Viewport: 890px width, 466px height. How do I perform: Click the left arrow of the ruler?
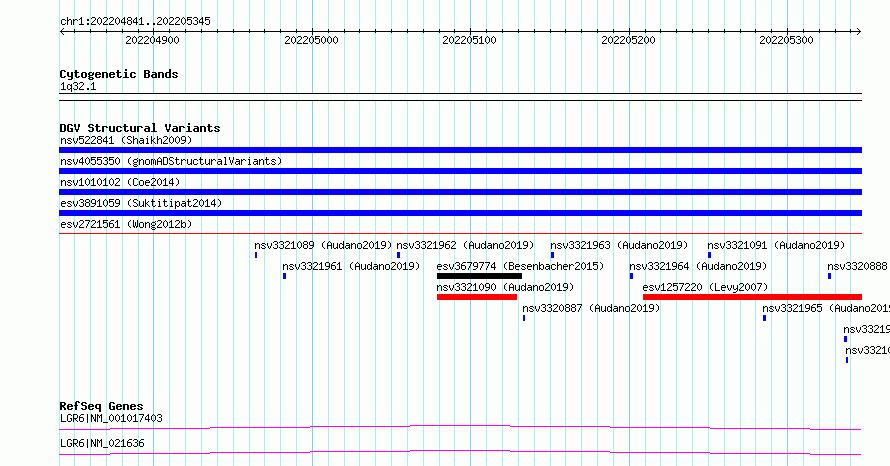coord(62,32)
